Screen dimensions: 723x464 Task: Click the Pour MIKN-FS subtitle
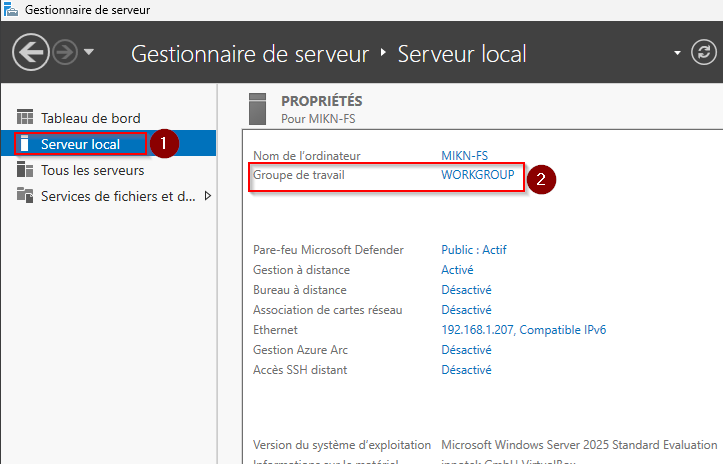[x=318, y=119]
